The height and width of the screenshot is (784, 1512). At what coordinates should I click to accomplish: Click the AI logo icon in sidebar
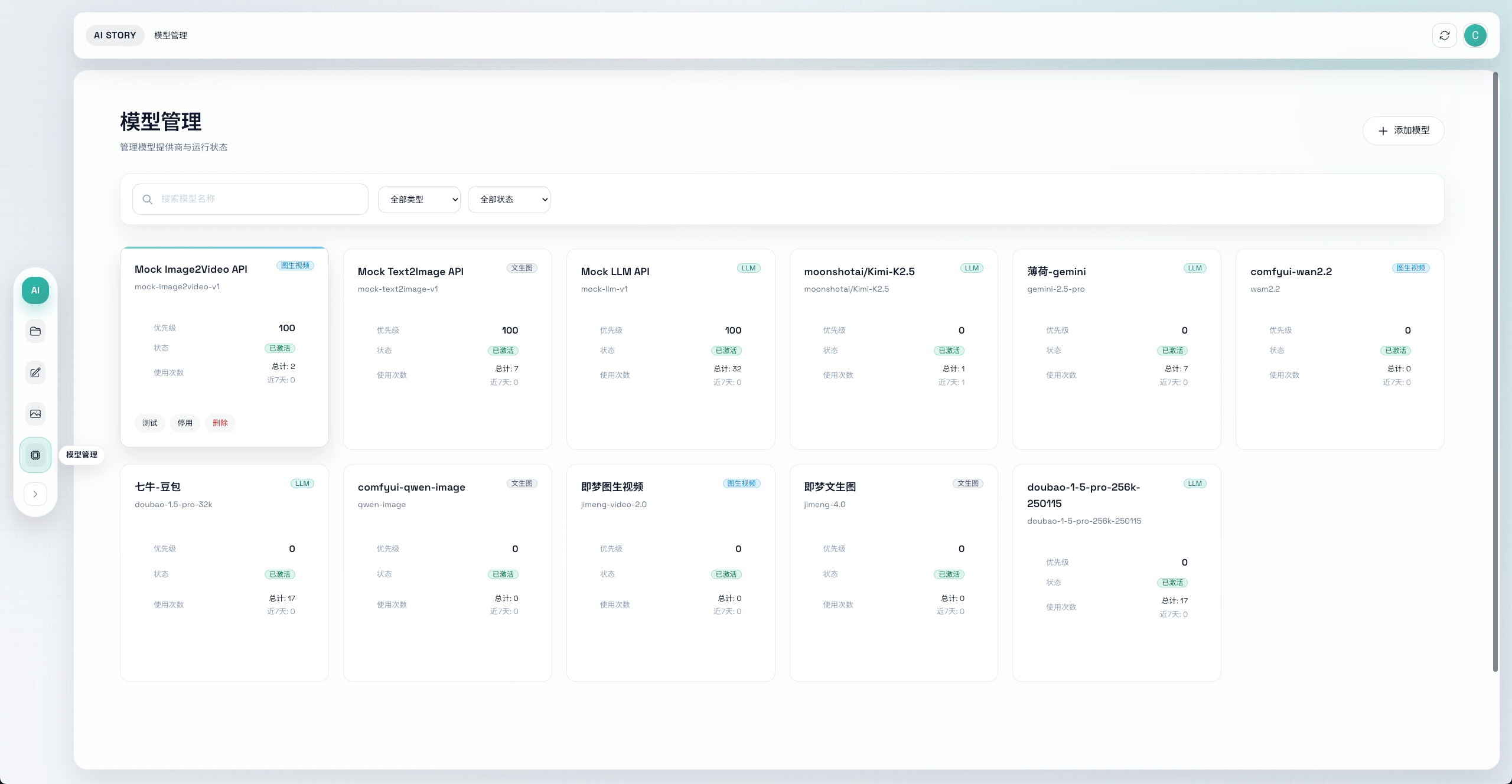[x=35, y=290]
